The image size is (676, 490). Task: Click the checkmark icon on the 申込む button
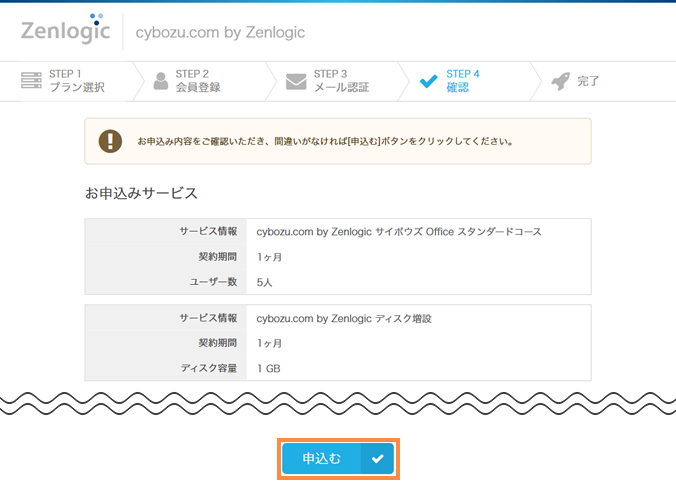coord(377,458)
